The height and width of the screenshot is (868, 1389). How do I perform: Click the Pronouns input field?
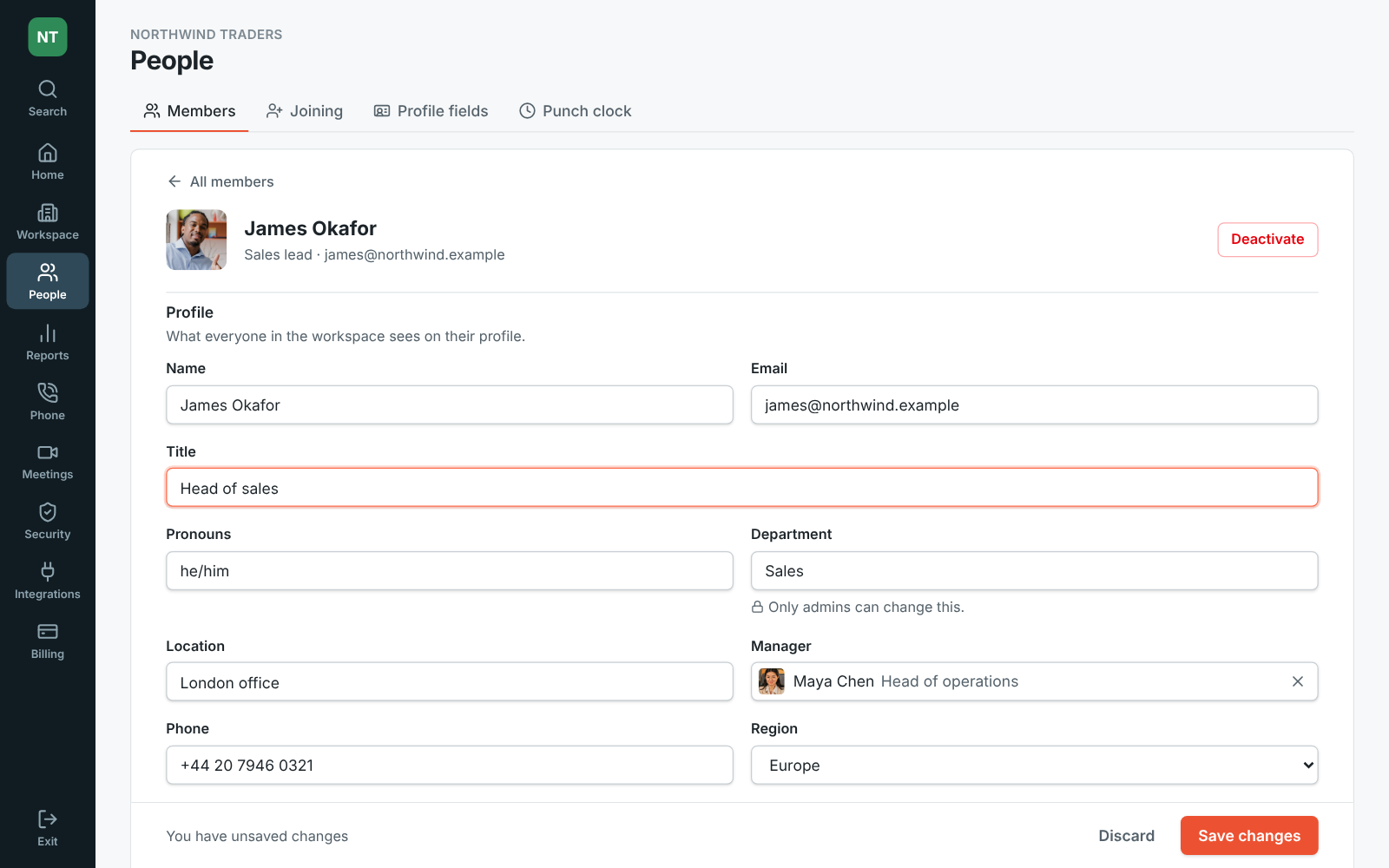450,571
